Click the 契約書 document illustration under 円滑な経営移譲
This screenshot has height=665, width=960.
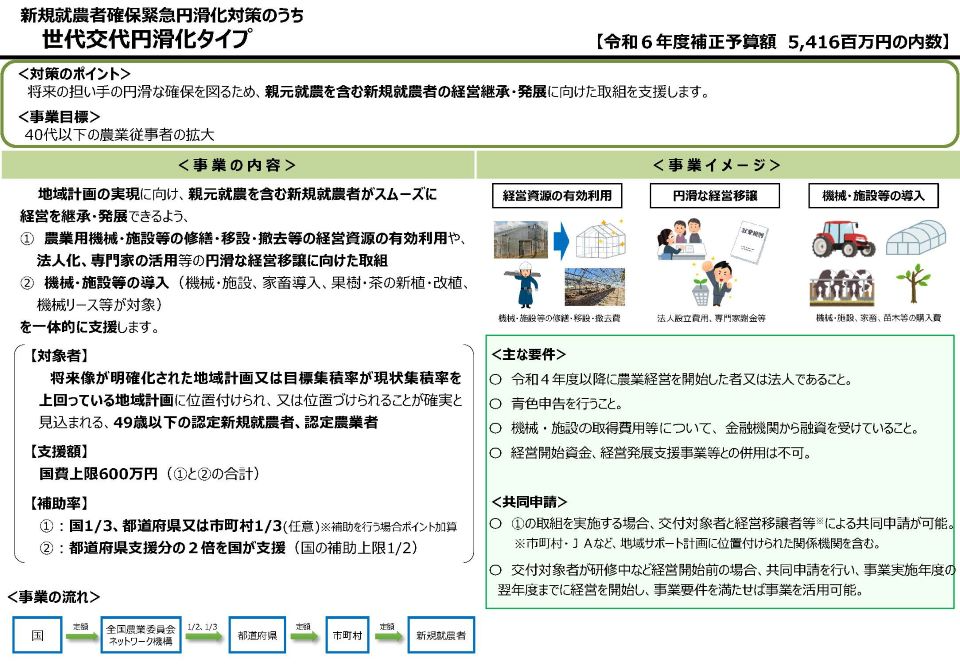coord(748,242)
